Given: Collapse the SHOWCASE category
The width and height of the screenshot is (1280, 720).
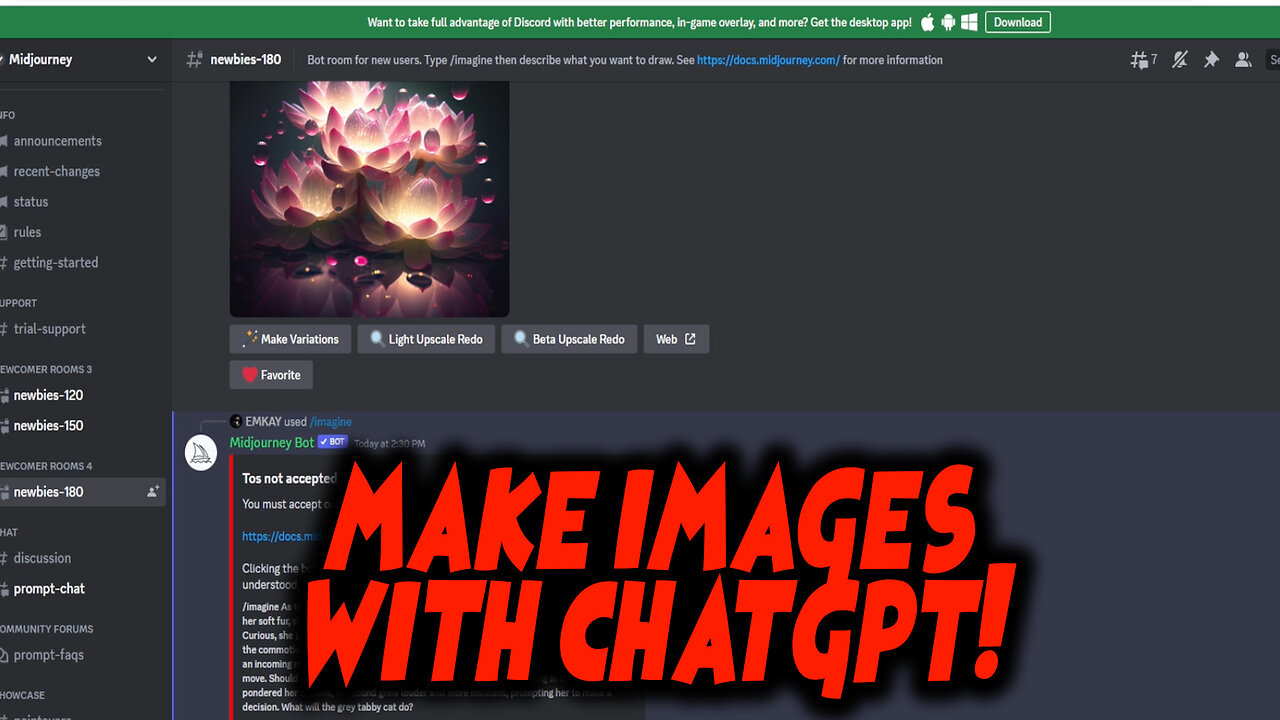Looking at the screenshot, I should 23,695.
